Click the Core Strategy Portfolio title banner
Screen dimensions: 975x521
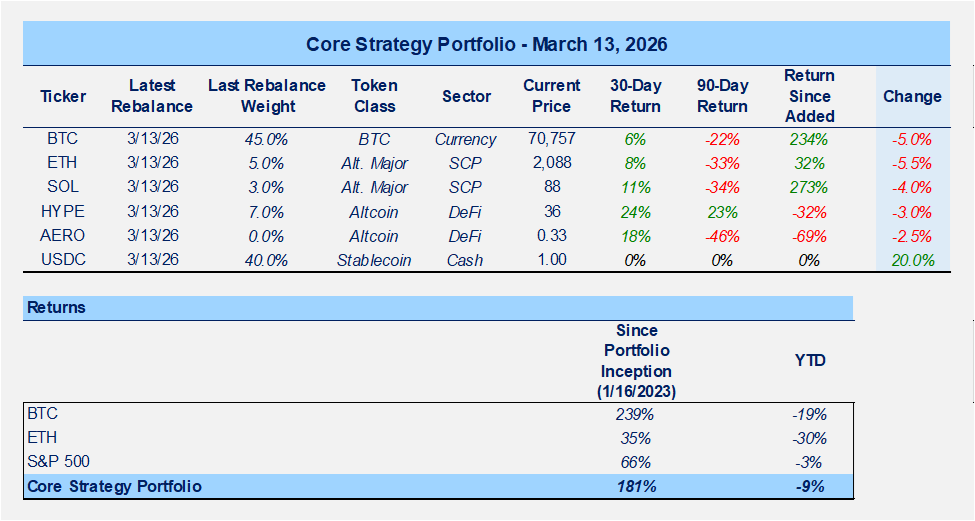(x=486, y=45)
